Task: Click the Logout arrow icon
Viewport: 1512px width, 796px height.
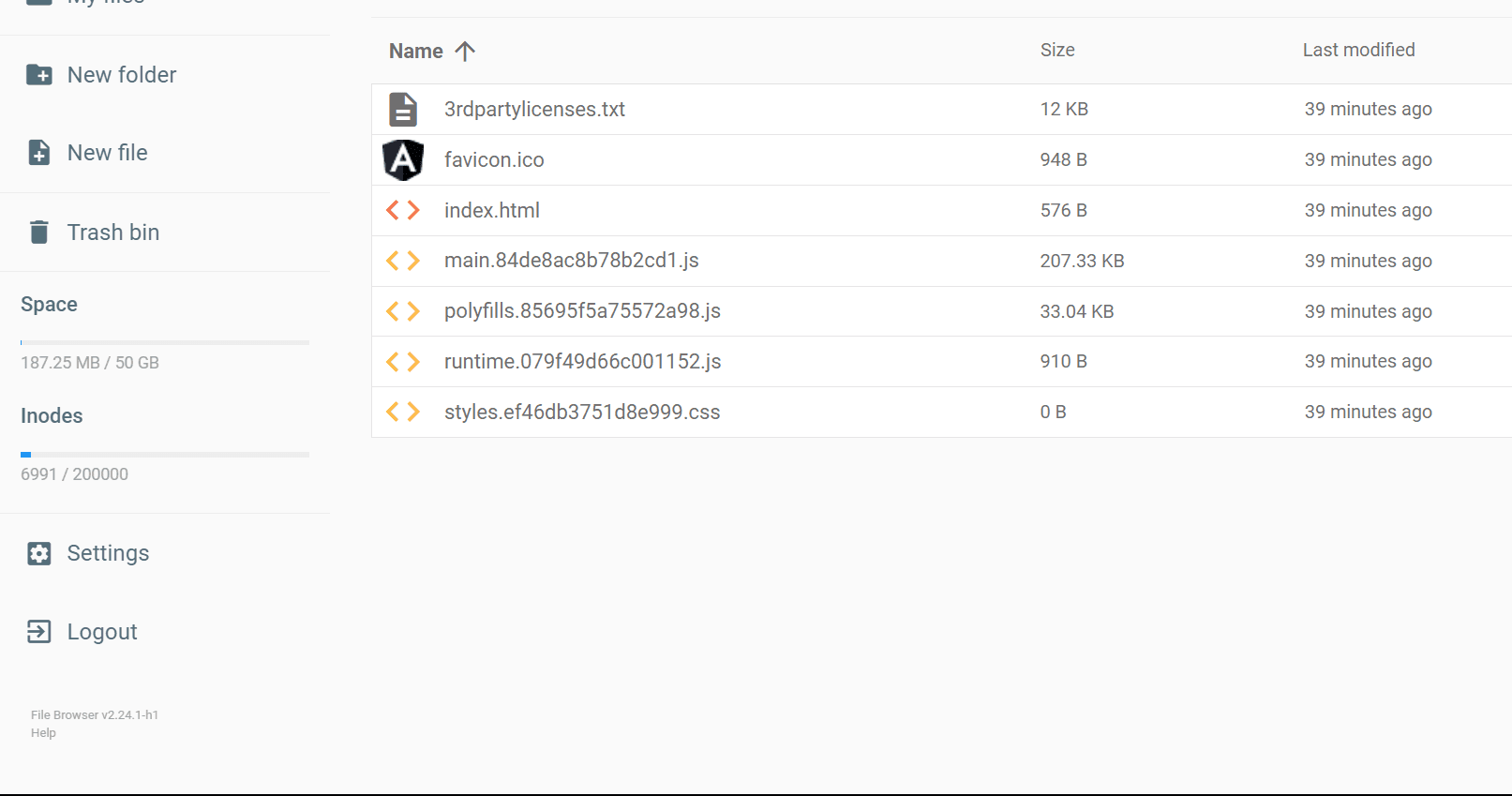Action: [x=39, y=632]
